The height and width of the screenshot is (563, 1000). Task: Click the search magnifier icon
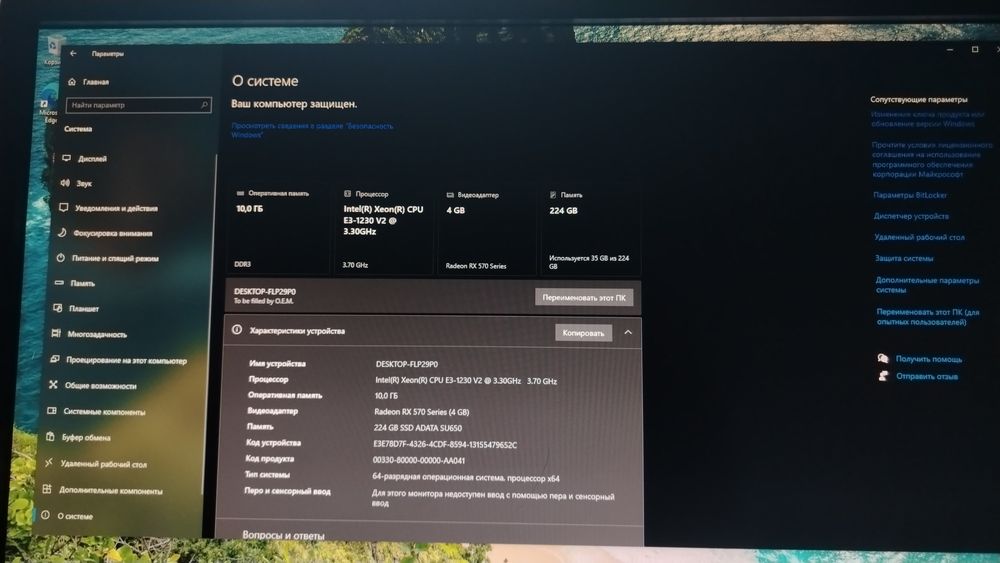[x=205, y=105]
